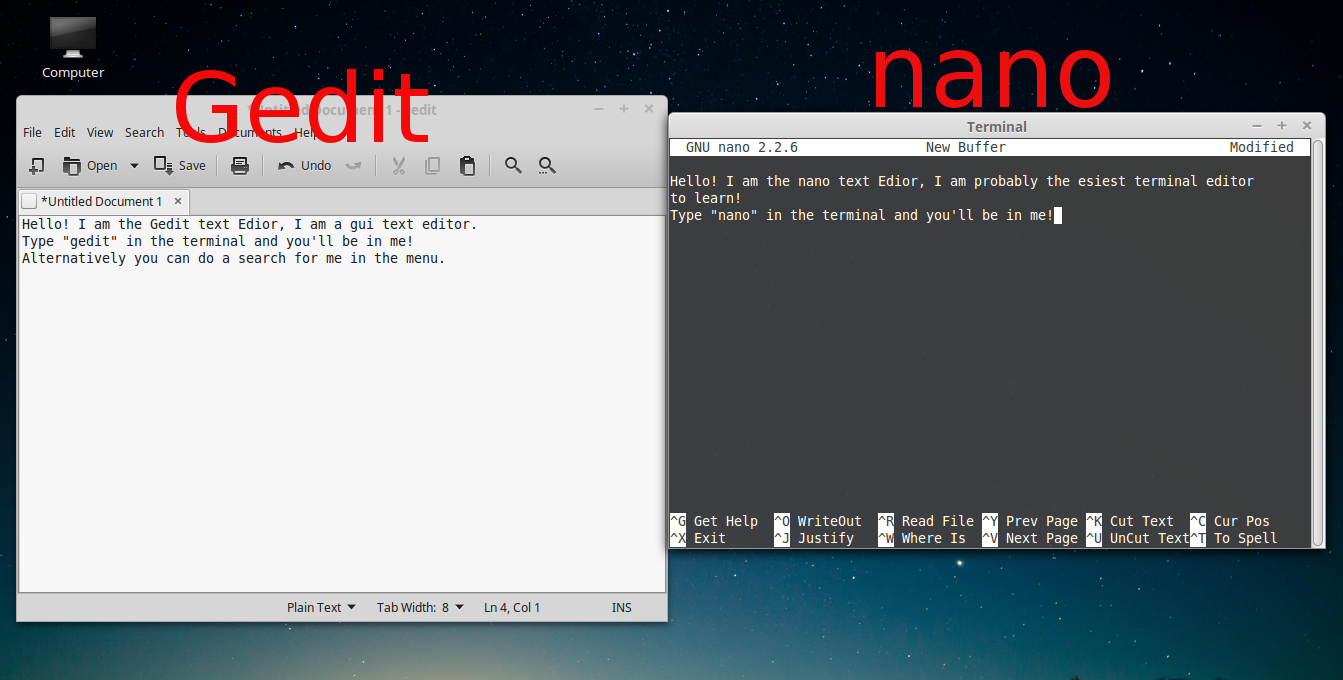Screen dimensions: 1343x680
Task: Open the Plain Text language dropdown
Action: click(321, 607)
